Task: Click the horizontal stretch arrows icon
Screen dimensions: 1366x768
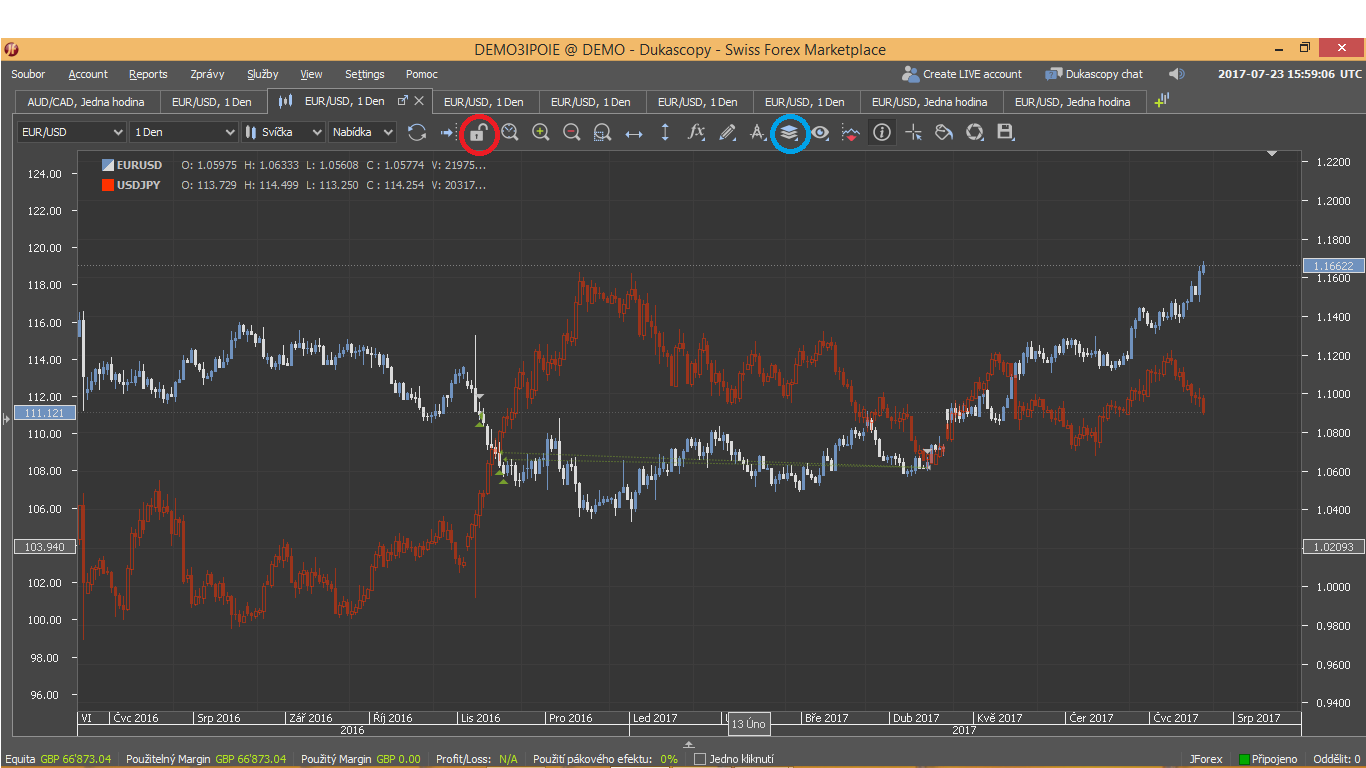Action: tap(634, 132)
